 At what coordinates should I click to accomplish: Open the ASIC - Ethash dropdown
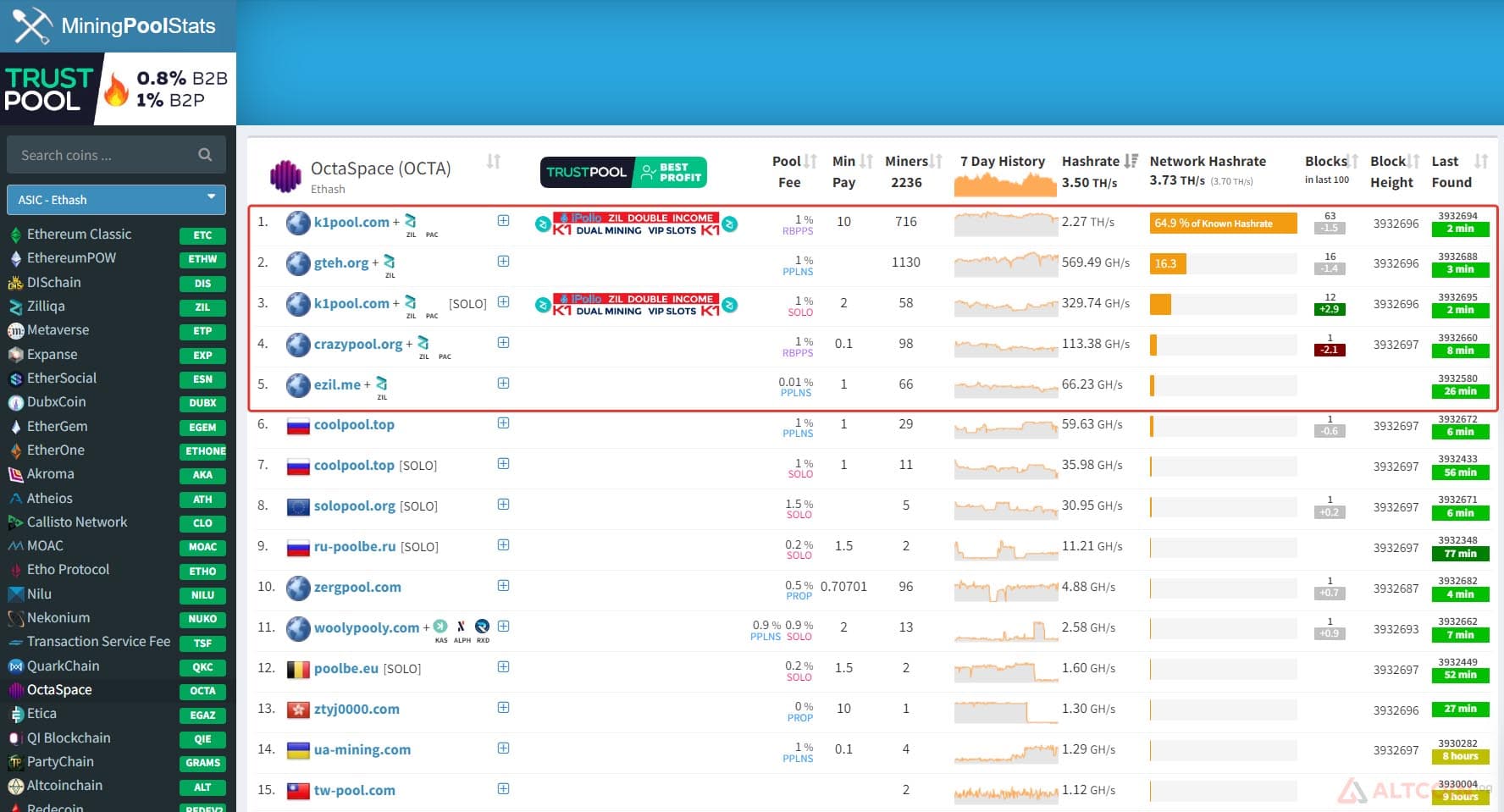(117, 200)
